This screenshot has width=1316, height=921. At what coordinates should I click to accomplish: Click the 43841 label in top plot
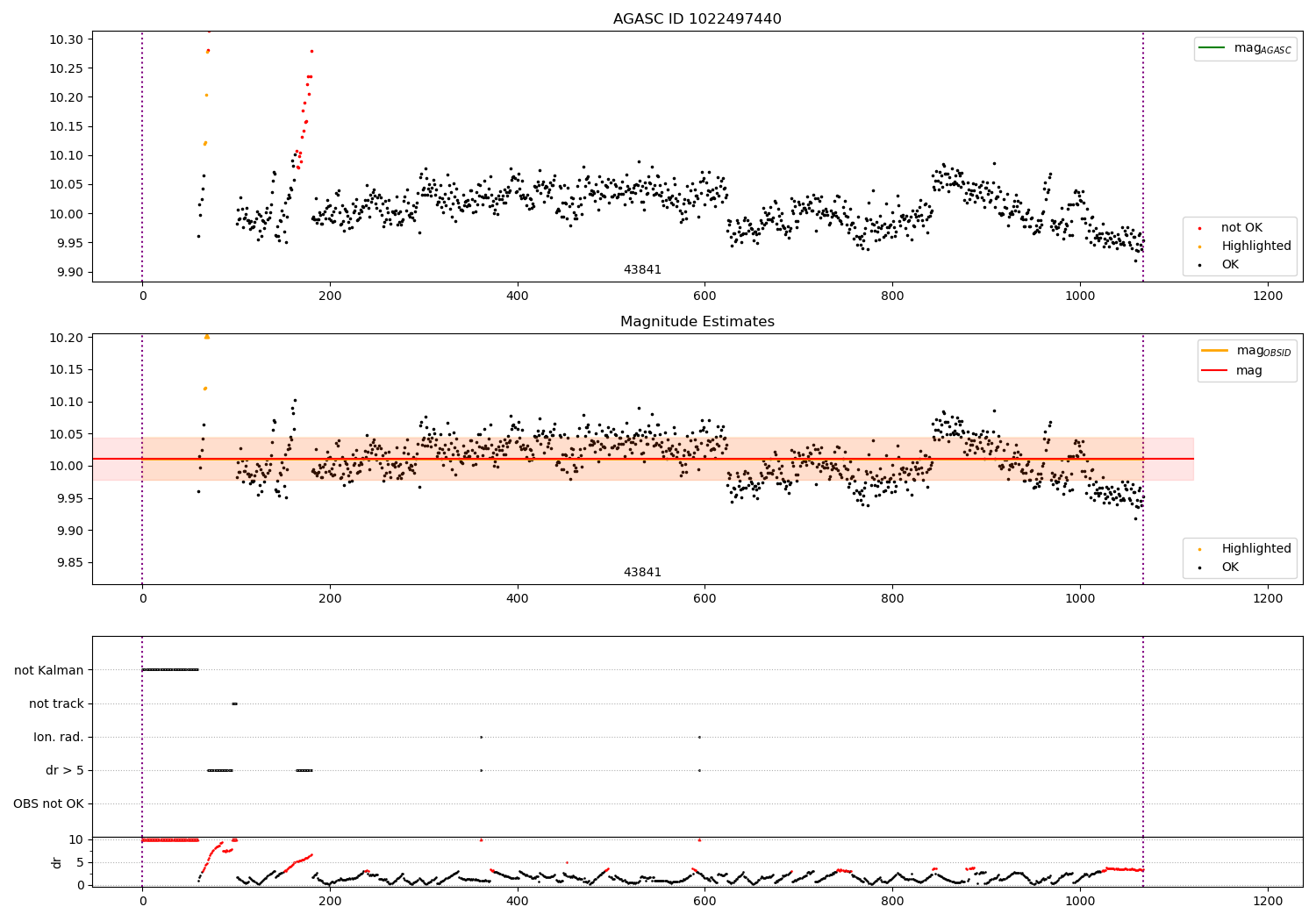tap(642, 270)
